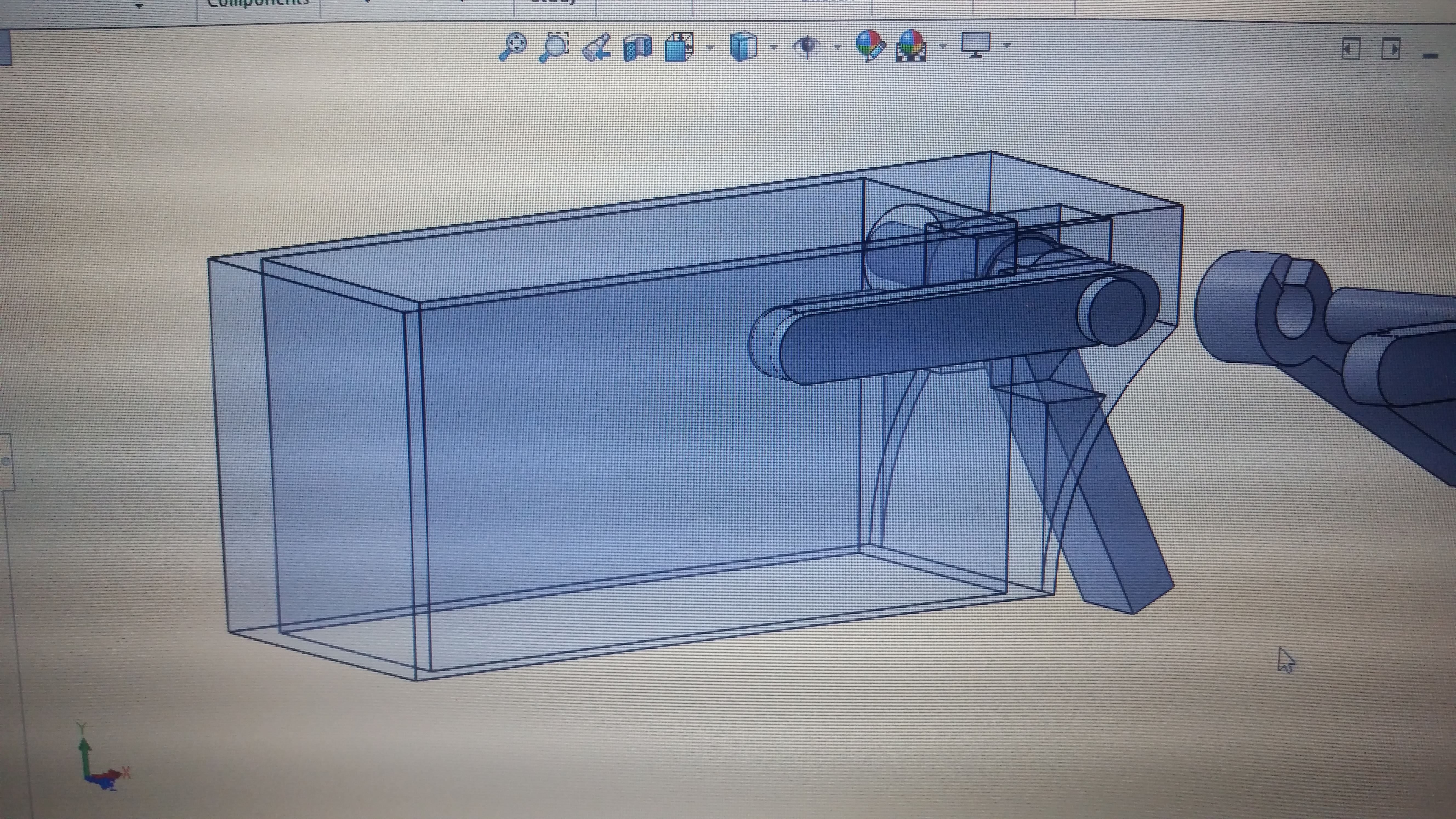Expand the View Orientation dropdown arrow
This screenshot has width=1456, height=819.
pos(710,47)
